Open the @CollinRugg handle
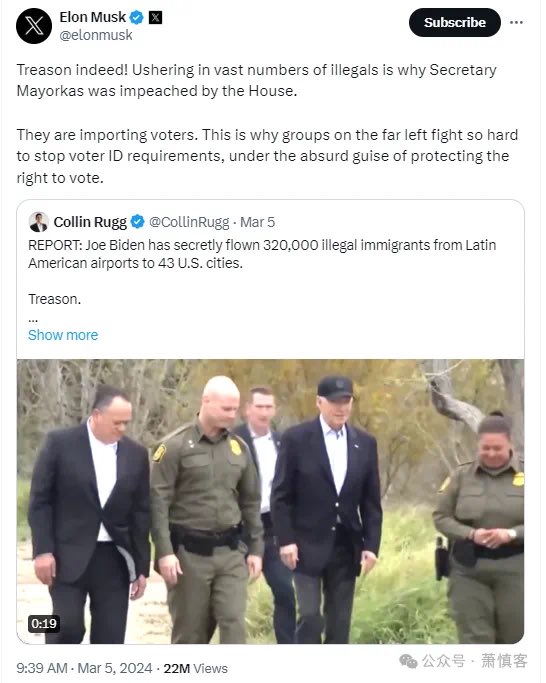This screenshot has height=683, width=546. [x=189, y=222]
